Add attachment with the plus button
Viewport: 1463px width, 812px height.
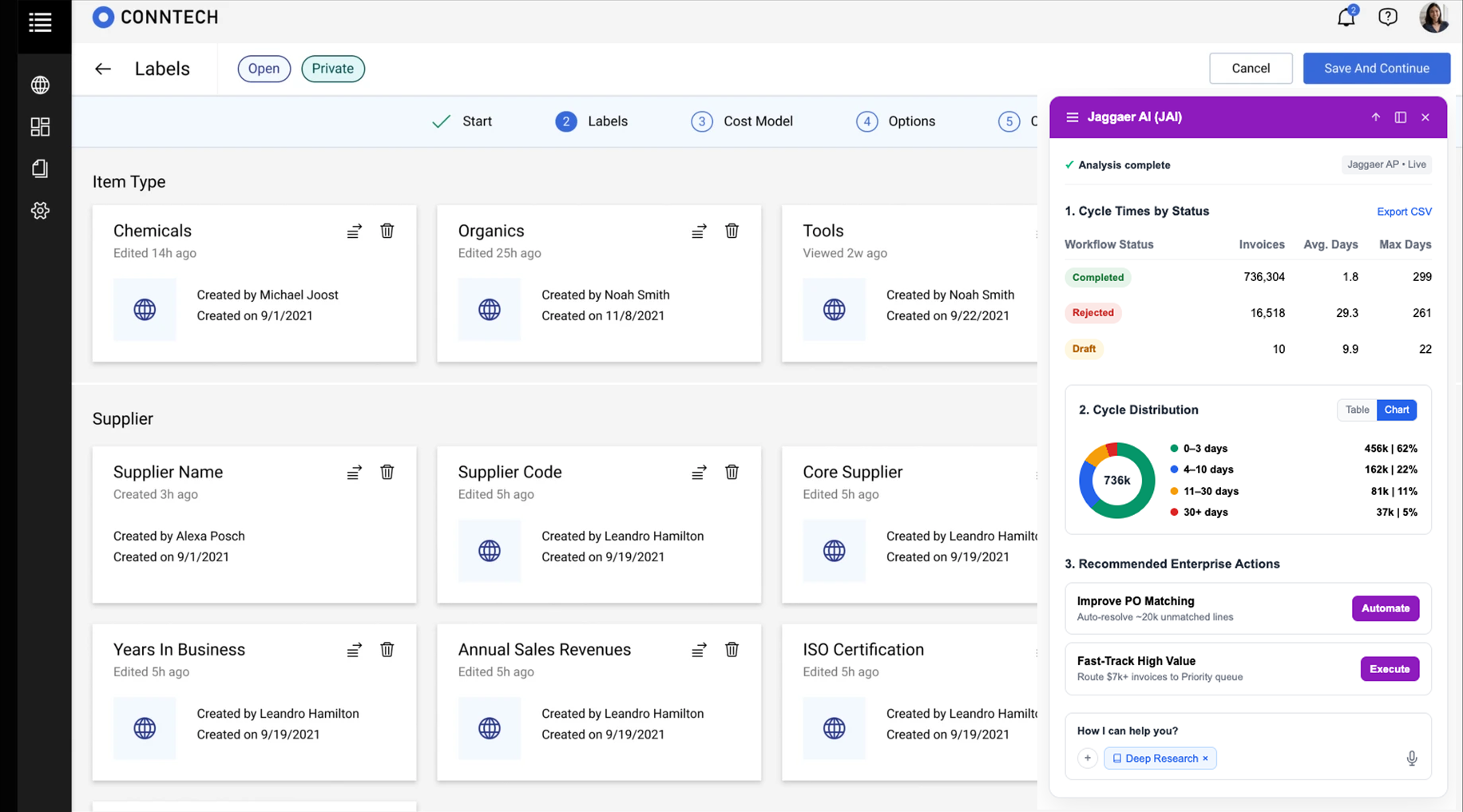pos(1088,759)
